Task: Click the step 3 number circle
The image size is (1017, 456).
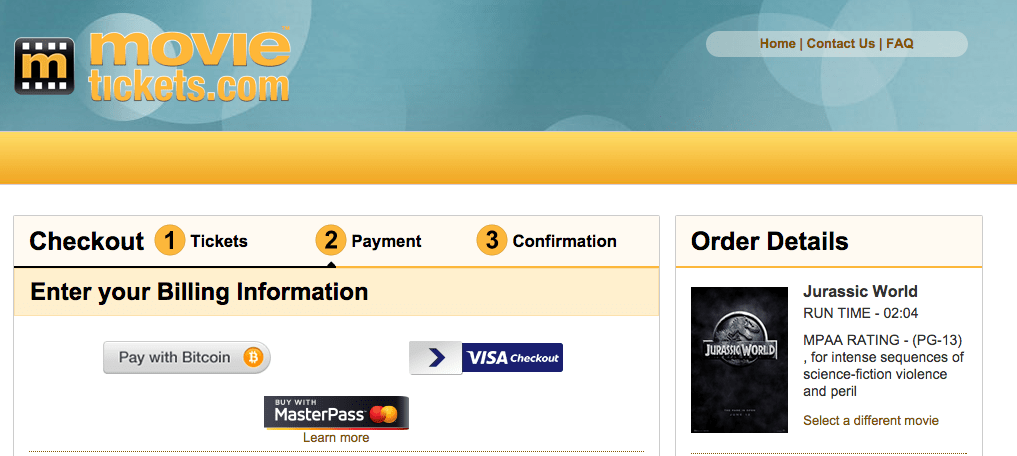Action: pyautogui.click(x=492, y=241)
